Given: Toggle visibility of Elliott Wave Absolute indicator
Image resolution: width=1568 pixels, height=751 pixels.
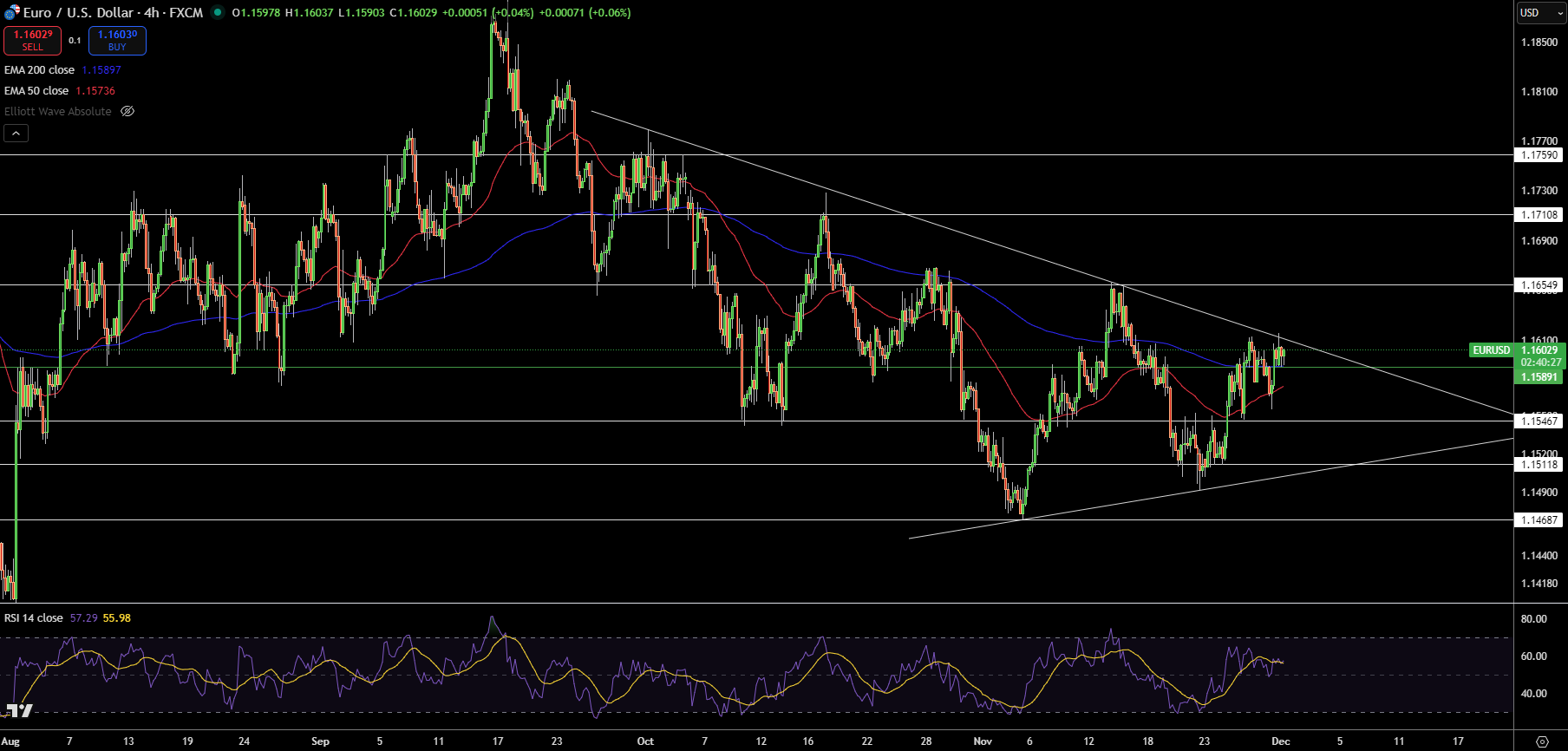Looking at the screenshot, I should pyautogui.click(x=127, y=111).
